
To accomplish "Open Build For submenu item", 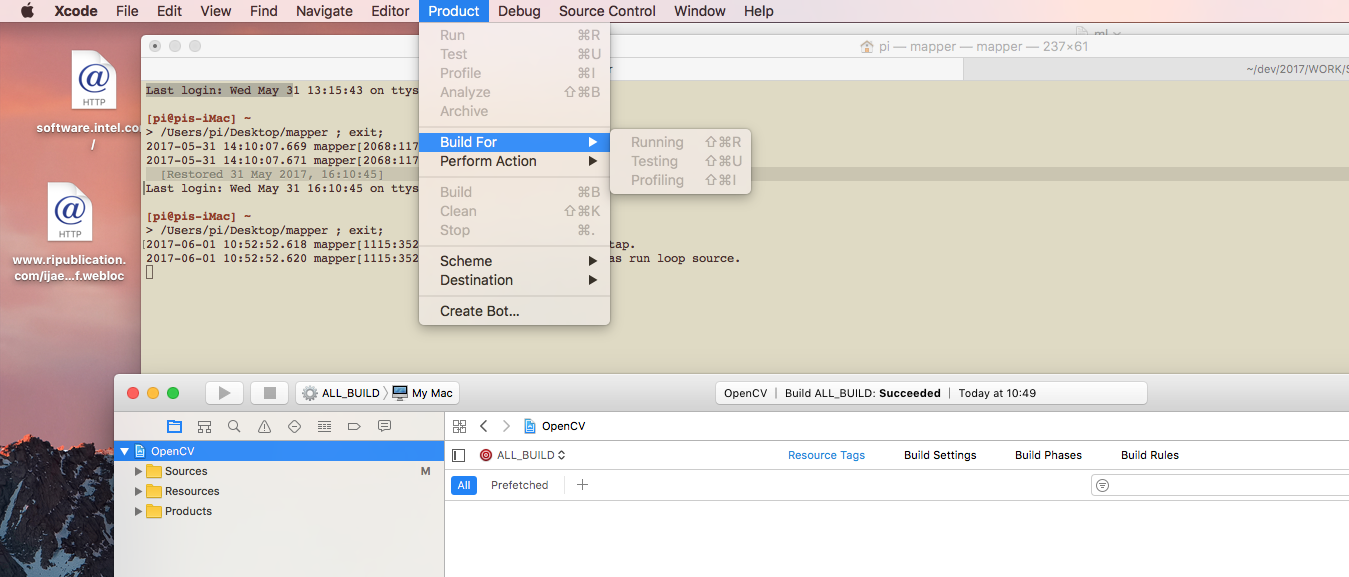I will (x=514, y=142).
